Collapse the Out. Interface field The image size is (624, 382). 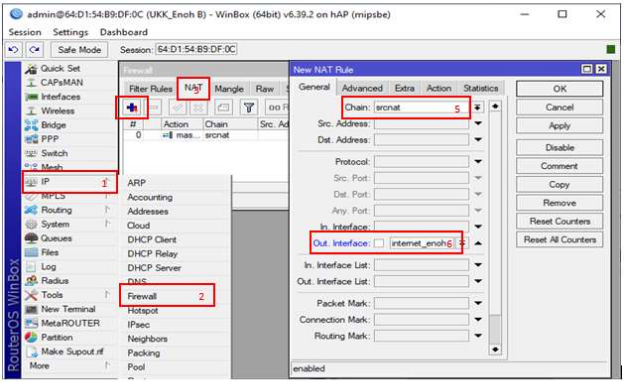click(478, 243)
